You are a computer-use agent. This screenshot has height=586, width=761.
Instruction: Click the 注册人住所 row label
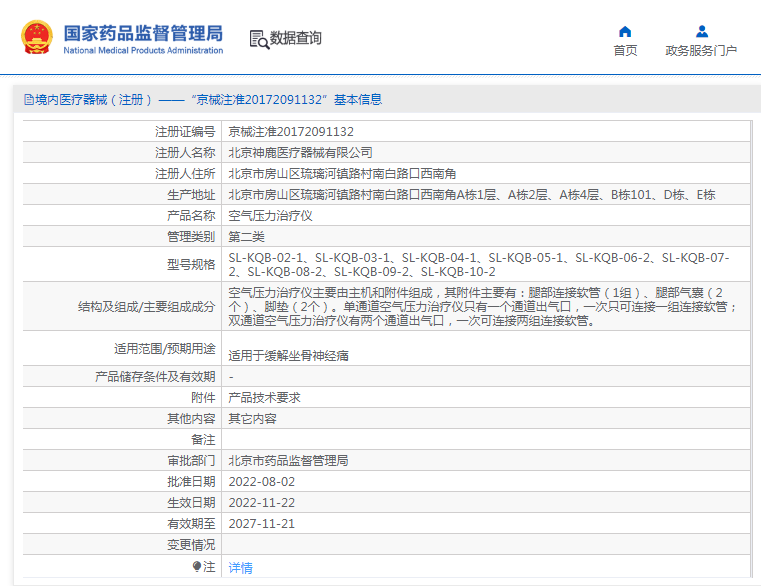point(185,173)
